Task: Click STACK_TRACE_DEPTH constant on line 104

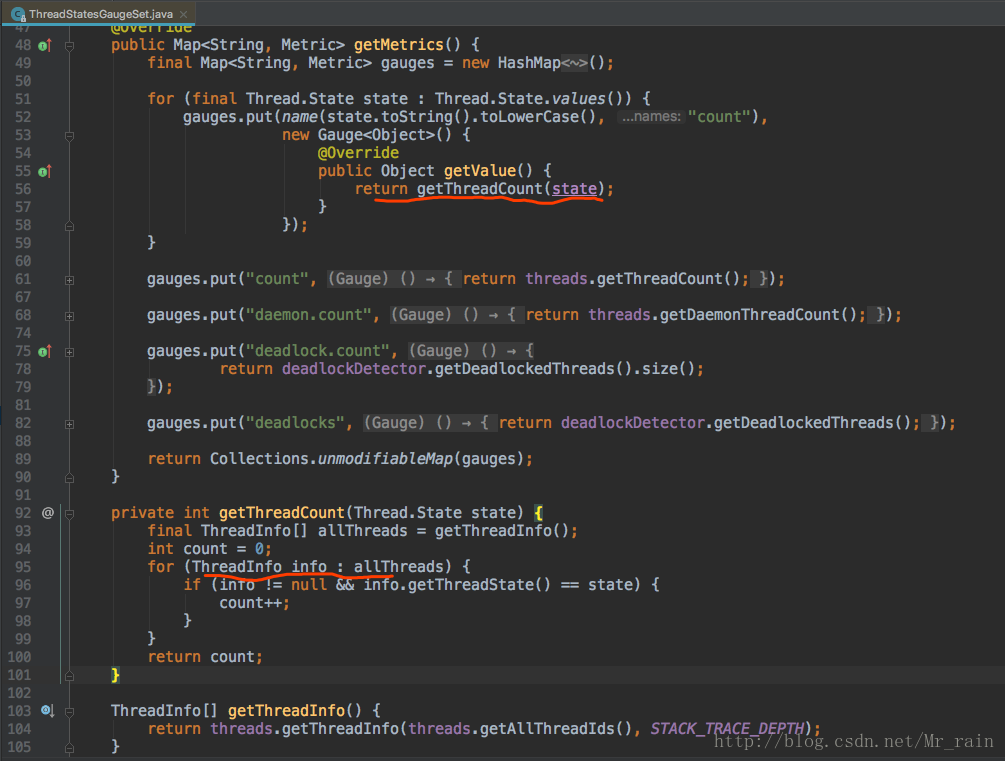Action: click(x=727, y=729)
